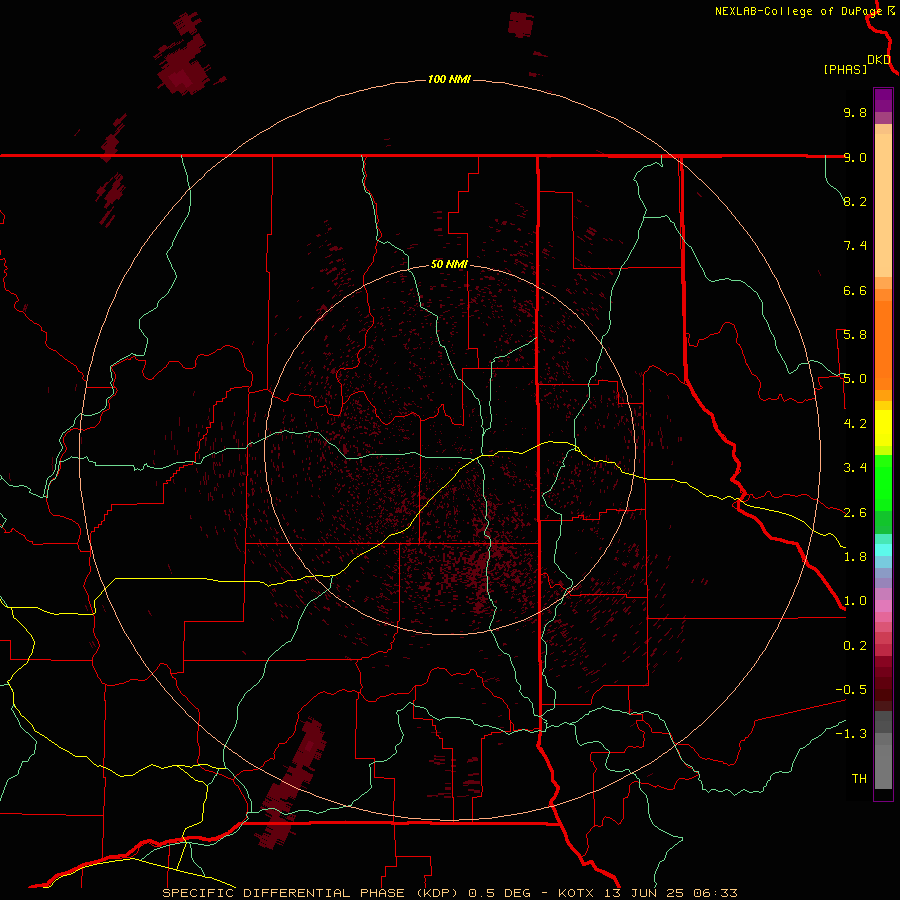Click the 7.4 scale value
900x900 pixels.
click(855, 246)
